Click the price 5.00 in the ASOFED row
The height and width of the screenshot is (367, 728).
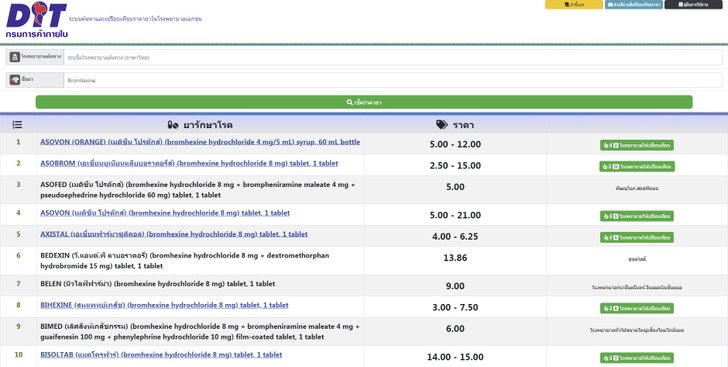[x=455, y=187]
